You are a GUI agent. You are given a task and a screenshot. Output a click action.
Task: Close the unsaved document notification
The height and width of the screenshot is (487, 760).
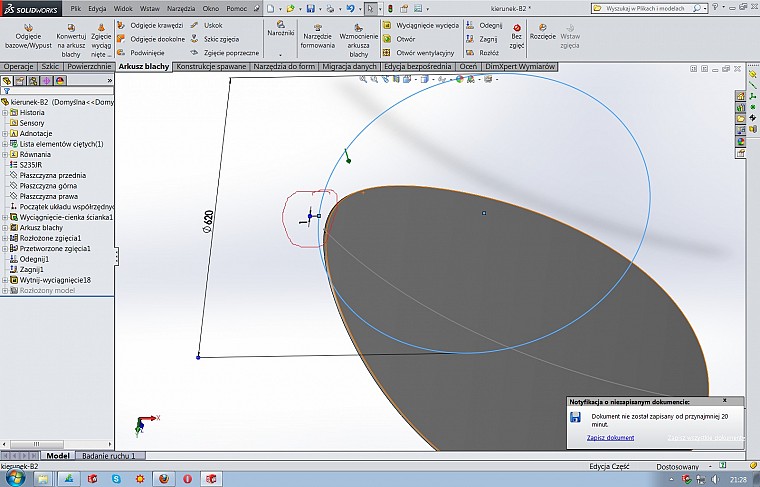point(725,400)
